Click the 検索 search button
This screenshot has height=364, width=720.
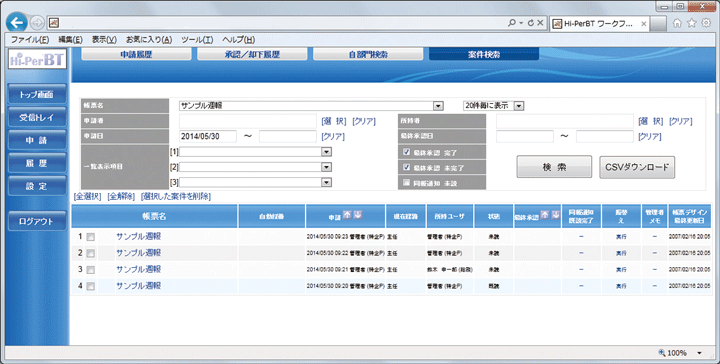pyautogui.click(x=554, y=167)
